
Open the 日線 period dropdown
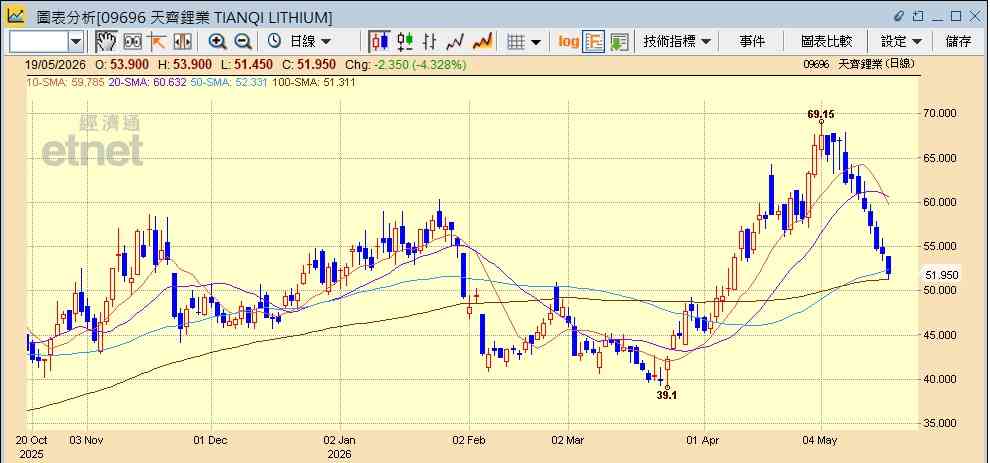click(310, 42)
